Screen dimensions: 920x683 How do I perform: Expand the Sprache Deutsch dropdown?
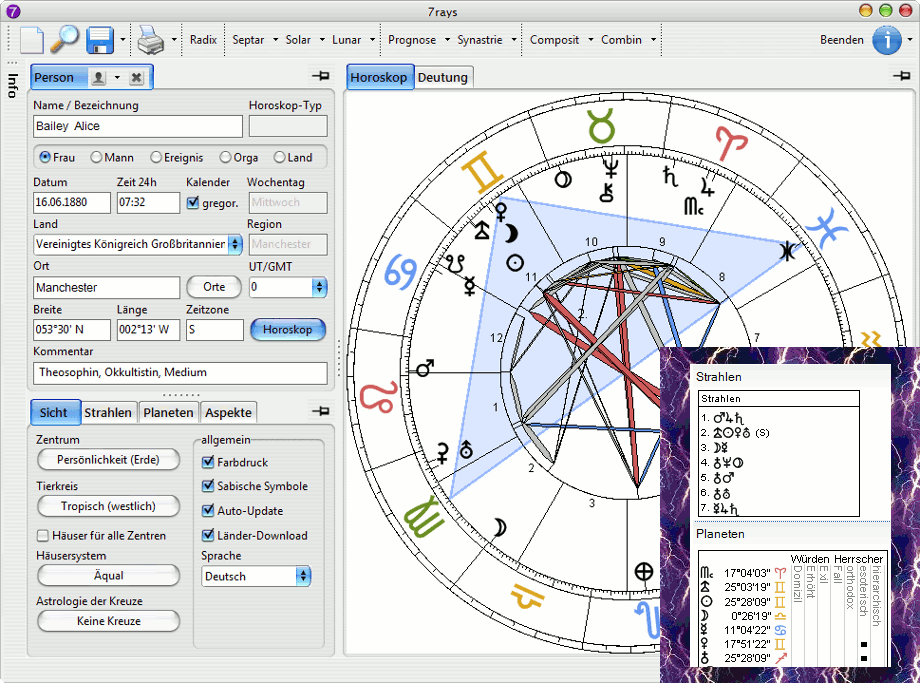pos(303,576)
